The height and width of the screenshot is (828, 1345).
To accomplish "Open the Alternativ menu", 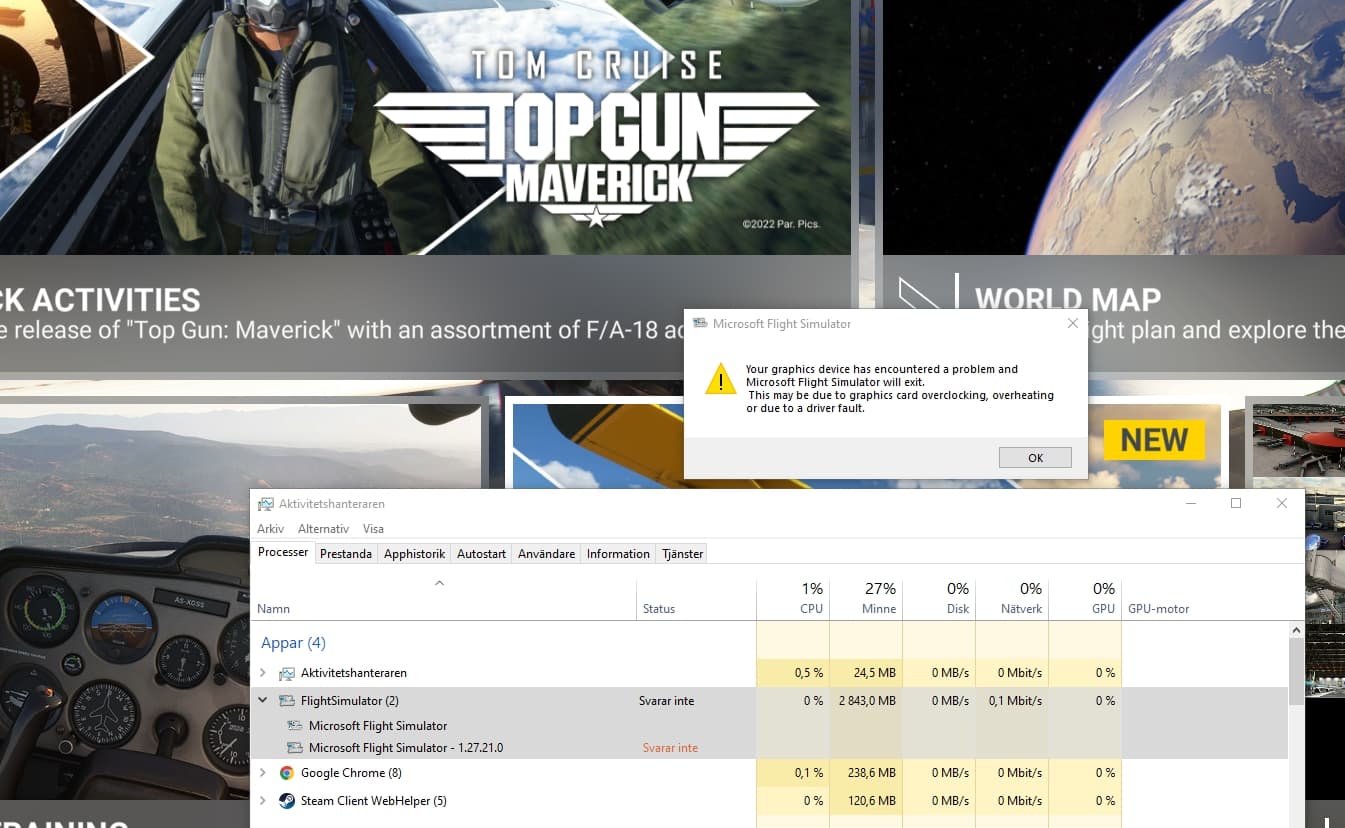I will 323,529.
